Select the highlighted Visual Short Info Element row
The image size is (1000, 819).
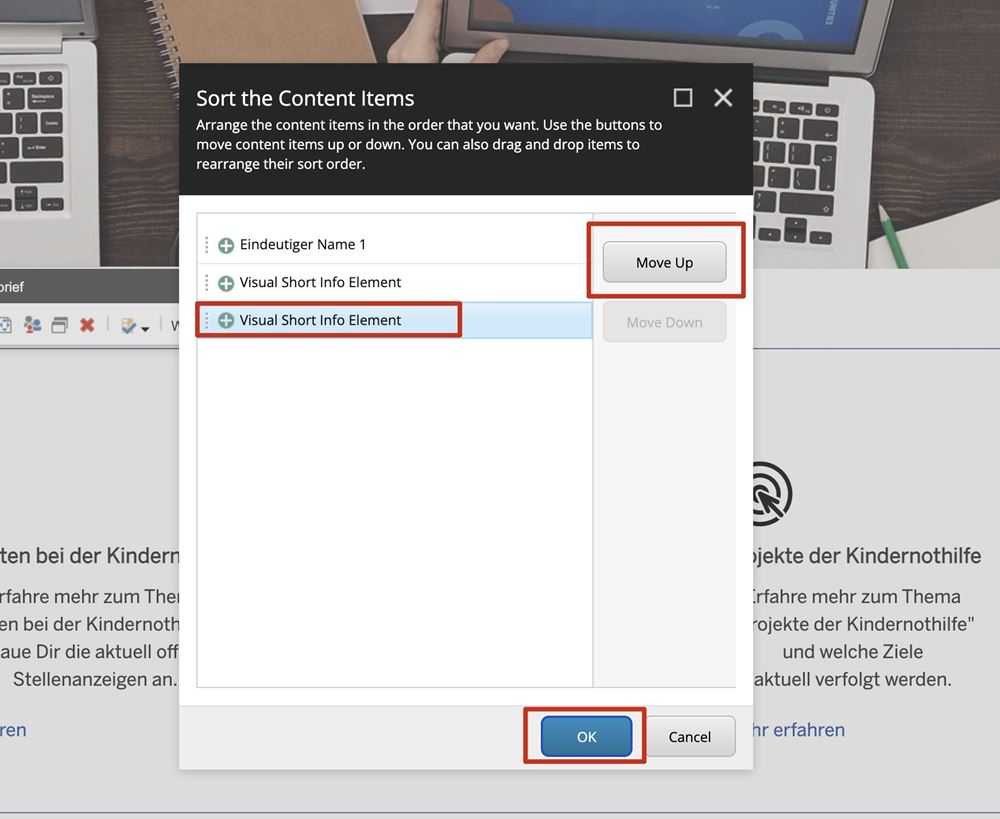320,321
